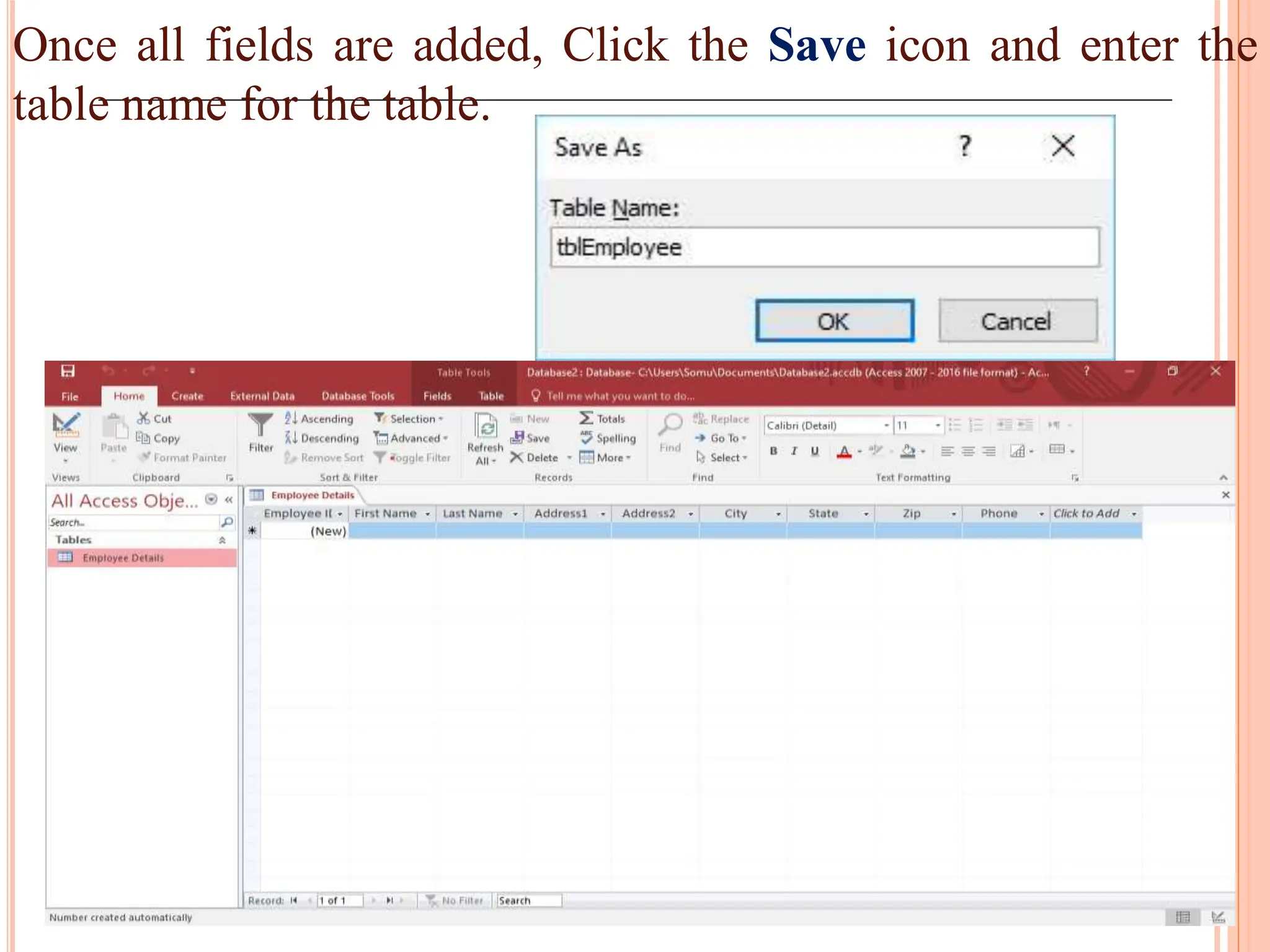This screenshot has width=1270, height=952.
Task: Center align the text
Action: 968,451
